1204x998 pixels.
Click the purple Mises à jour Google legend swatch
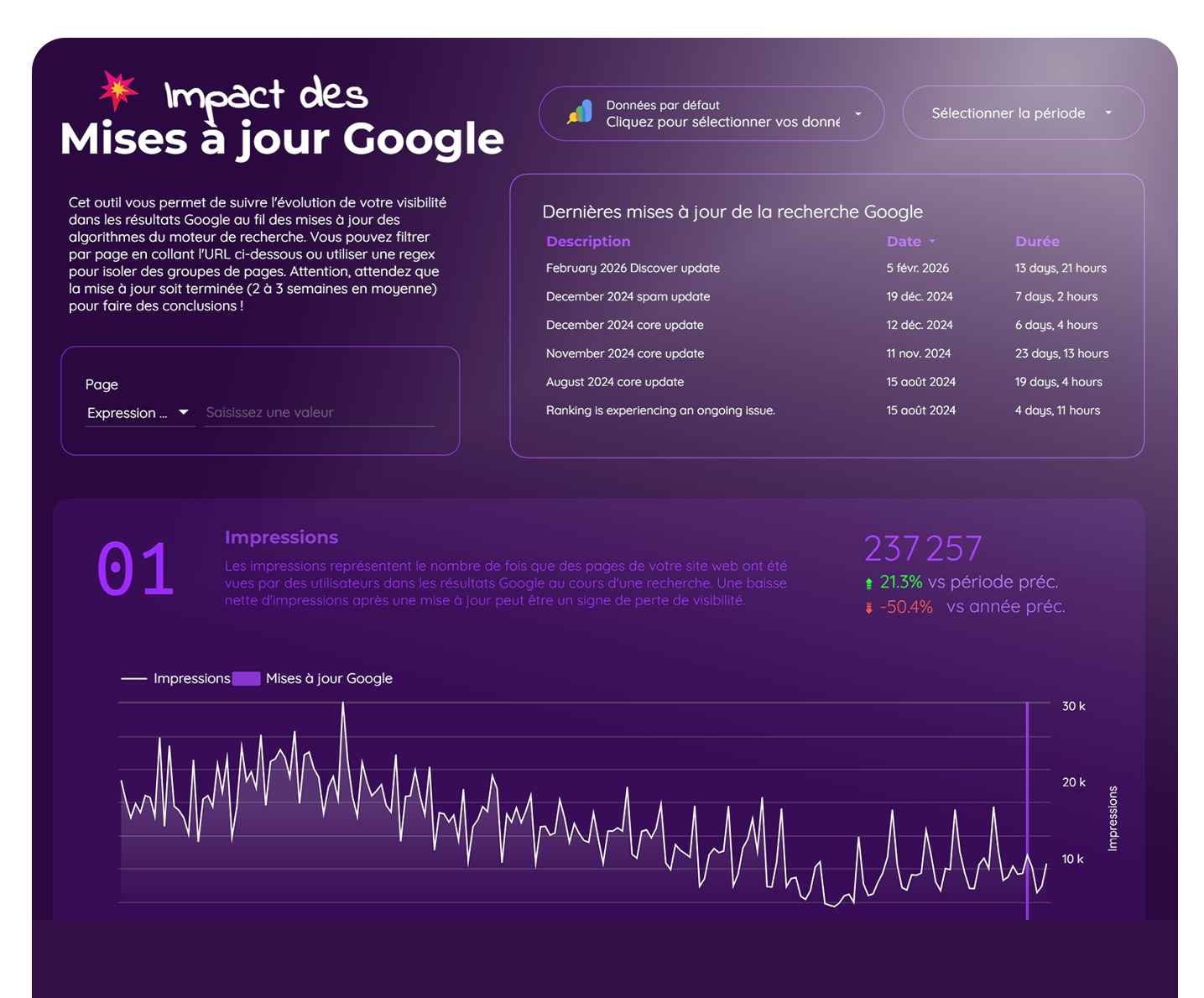(246, 678)
